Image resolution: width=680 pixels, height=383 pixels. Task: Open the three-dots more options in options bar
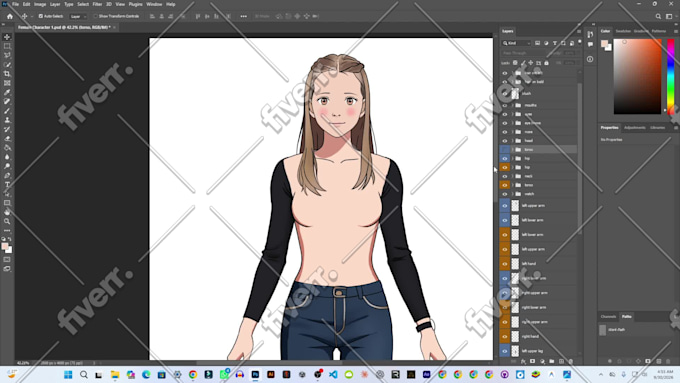[x=244, y=16]
